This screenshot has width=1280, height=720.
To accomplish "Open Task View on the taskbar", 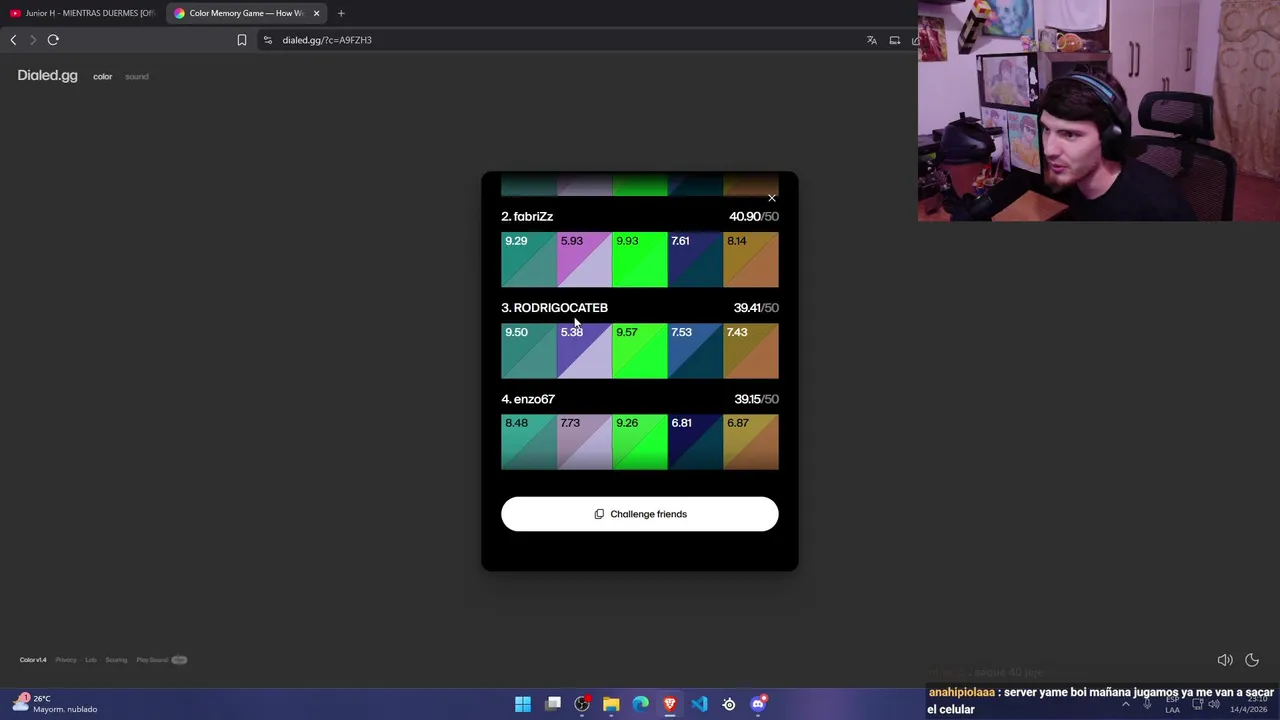I will (x=553, y=704).
